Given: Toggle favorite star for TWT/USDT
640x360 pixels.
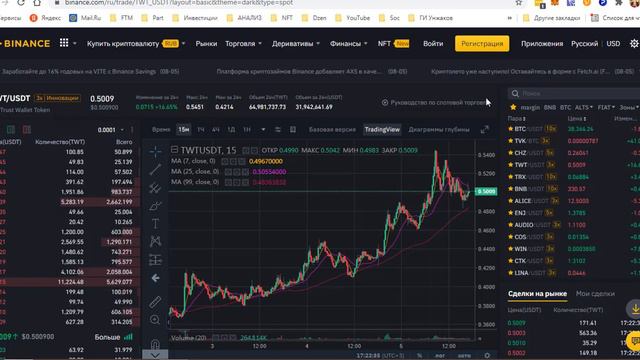Looking at the screenshot, I should coord(510,165).
